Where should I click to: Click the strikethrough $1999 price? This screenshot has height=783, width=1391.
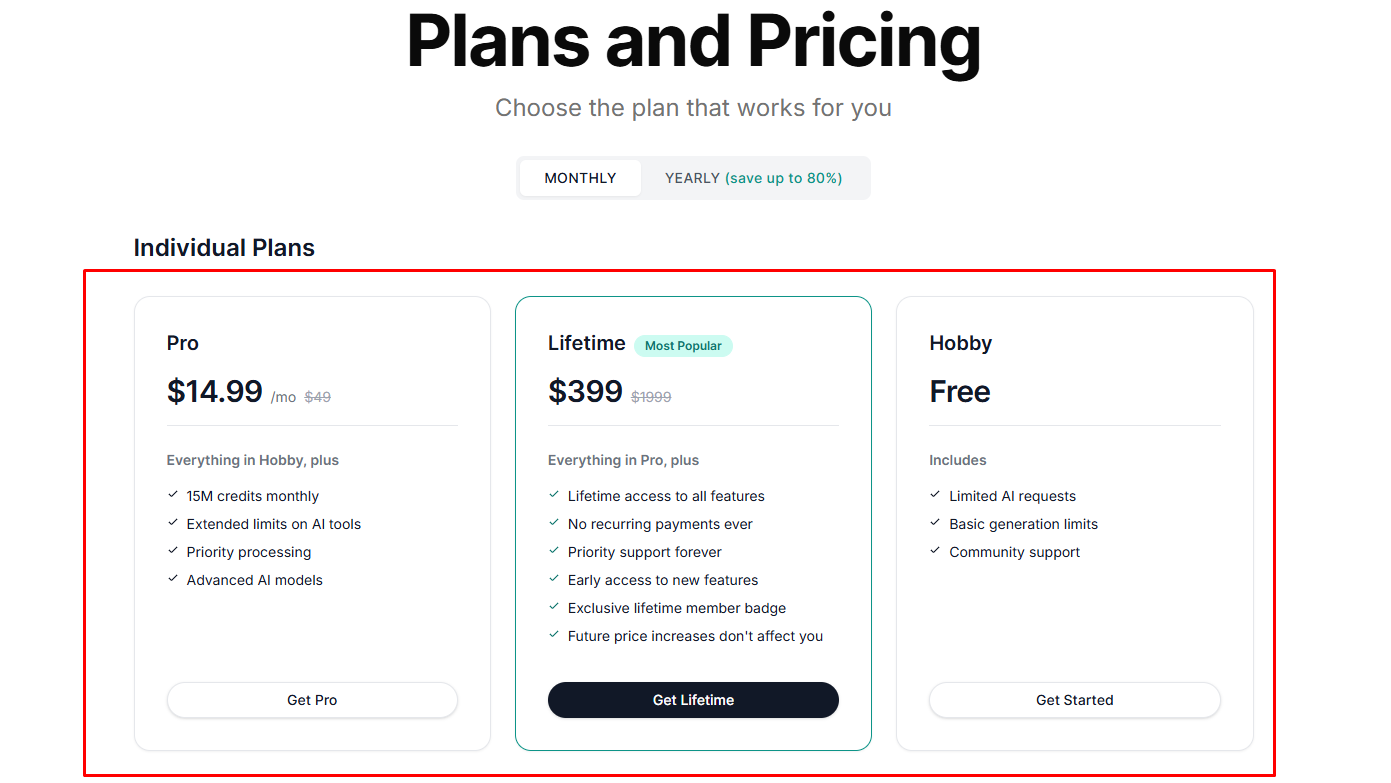point(651,397)
